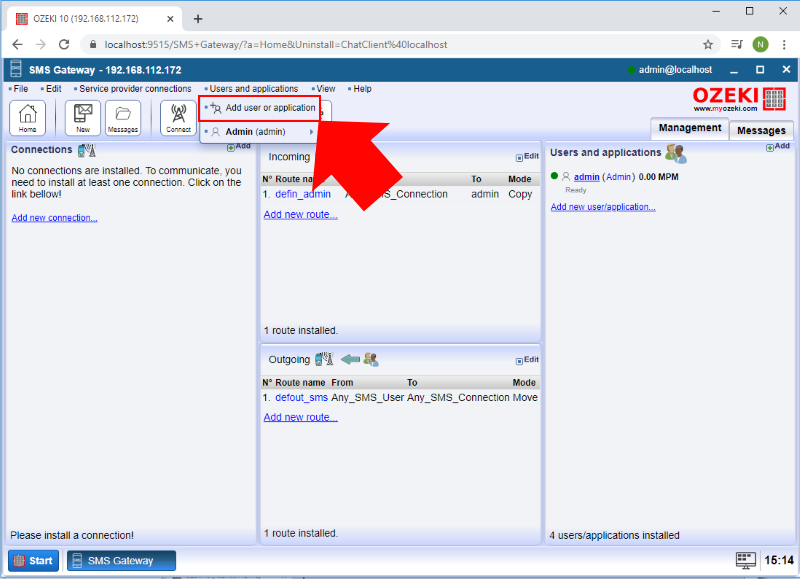Reload the browser page
The image size is (800, 579).
click(64, 44)
